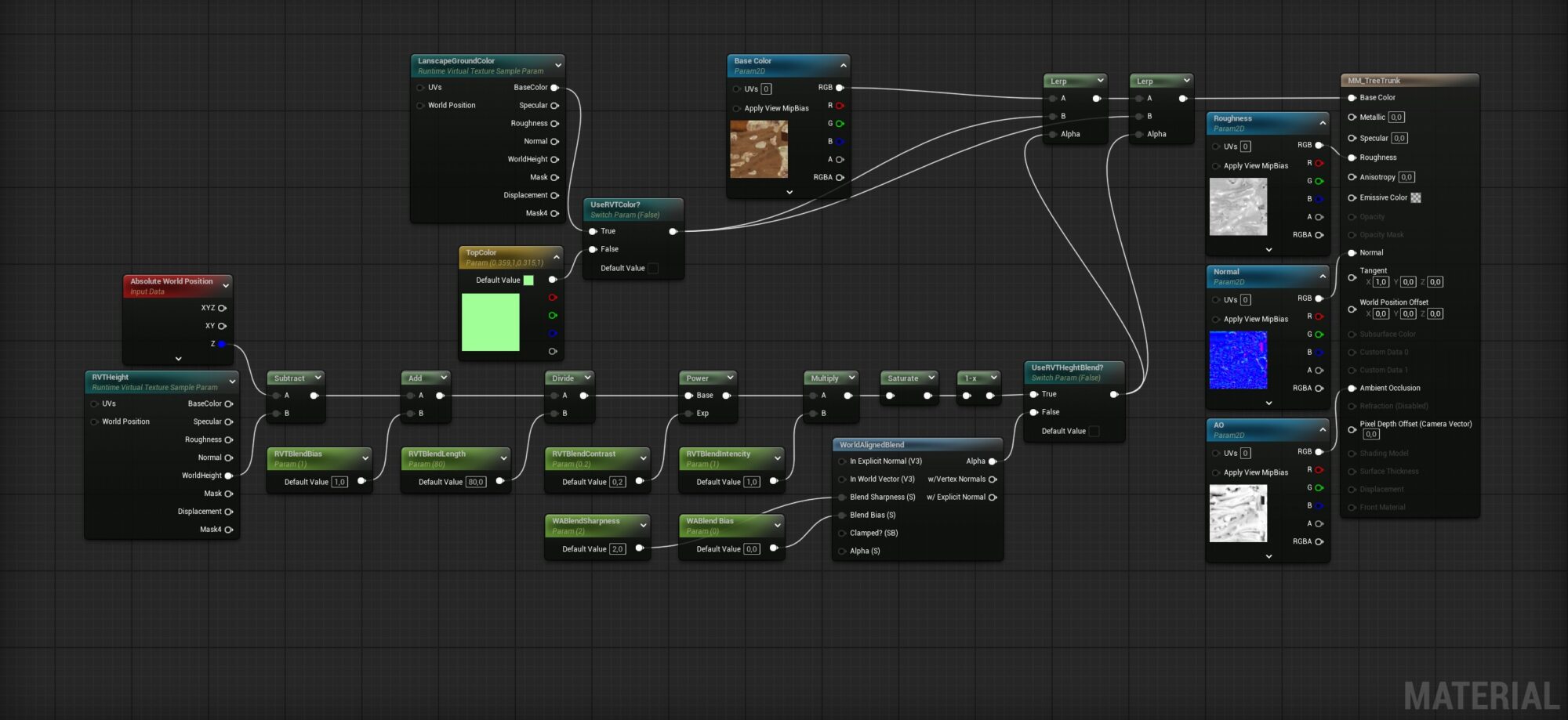This screenshot has height=720, width=1568.
Task: Click the RGB output pin of the Roughness texture sample
Action: point(1319,145)
